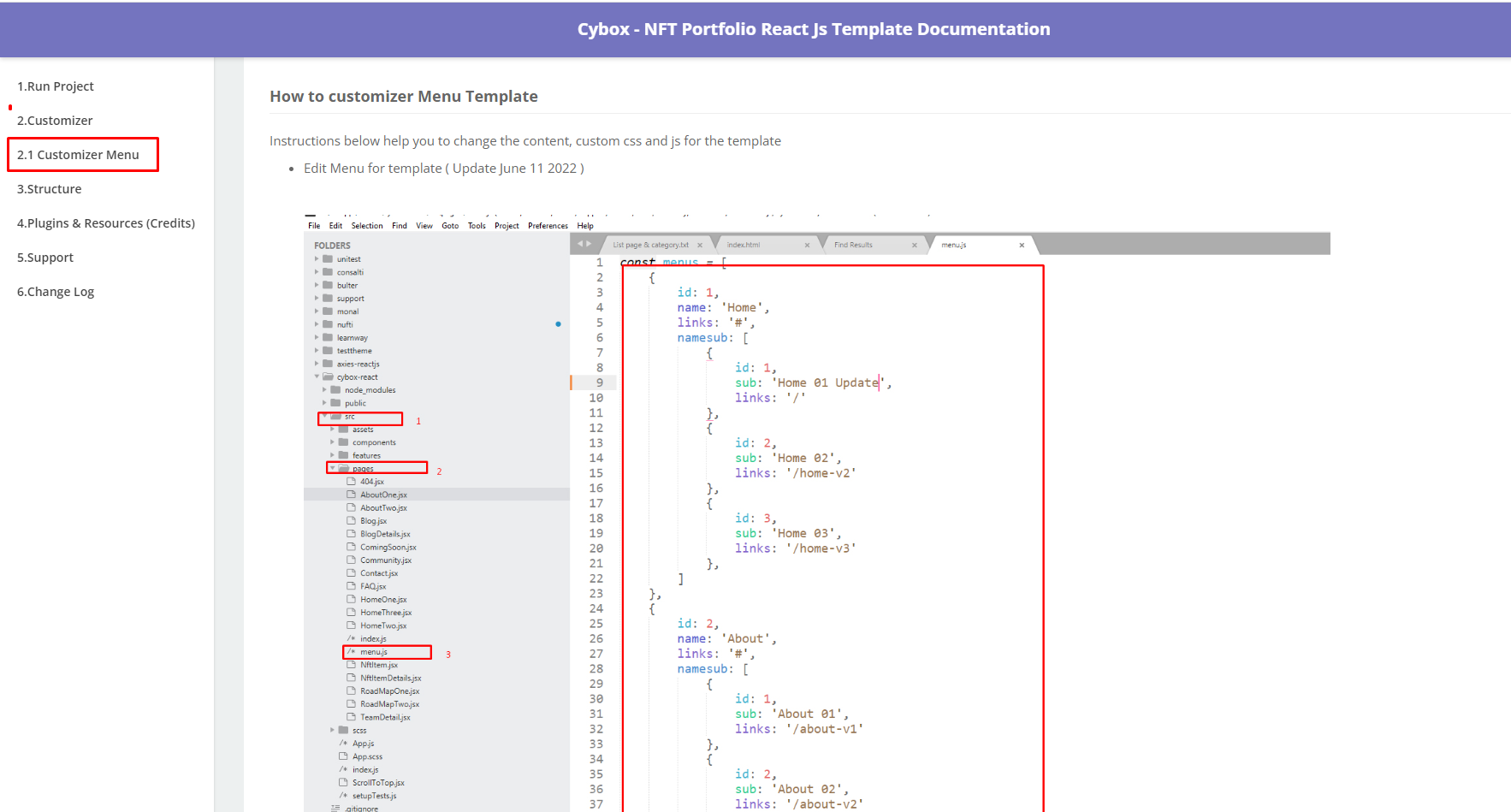Expand the components folder arrow
Viewport: 1511px width, 812px height.
pyautogui.click(x=332, y=442)
